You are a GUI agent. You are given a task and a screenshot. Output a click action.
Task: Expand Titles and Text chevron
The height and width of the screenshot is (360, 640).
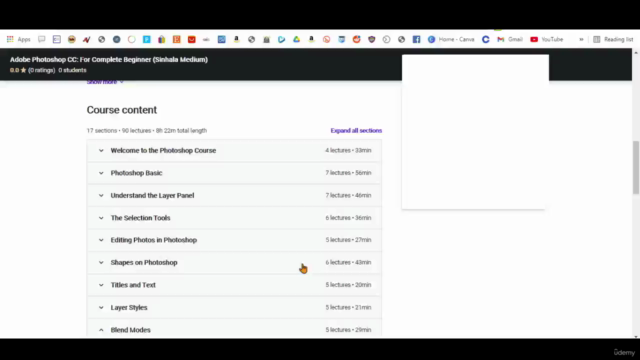(x=101, y=285)
